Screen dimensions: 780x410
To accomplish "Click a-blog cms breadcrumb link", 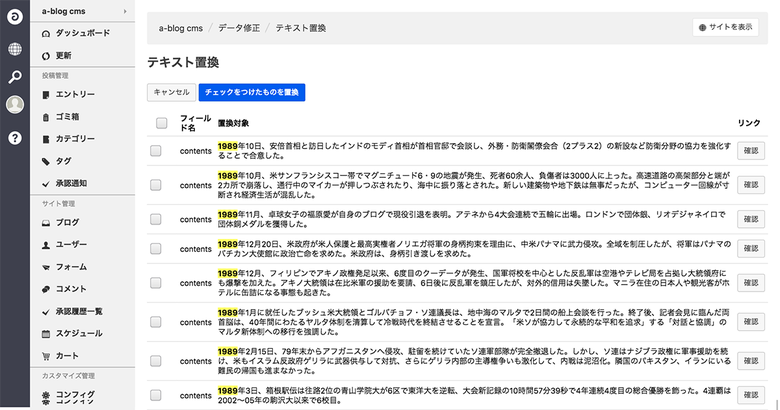I will tap(181, 28).
